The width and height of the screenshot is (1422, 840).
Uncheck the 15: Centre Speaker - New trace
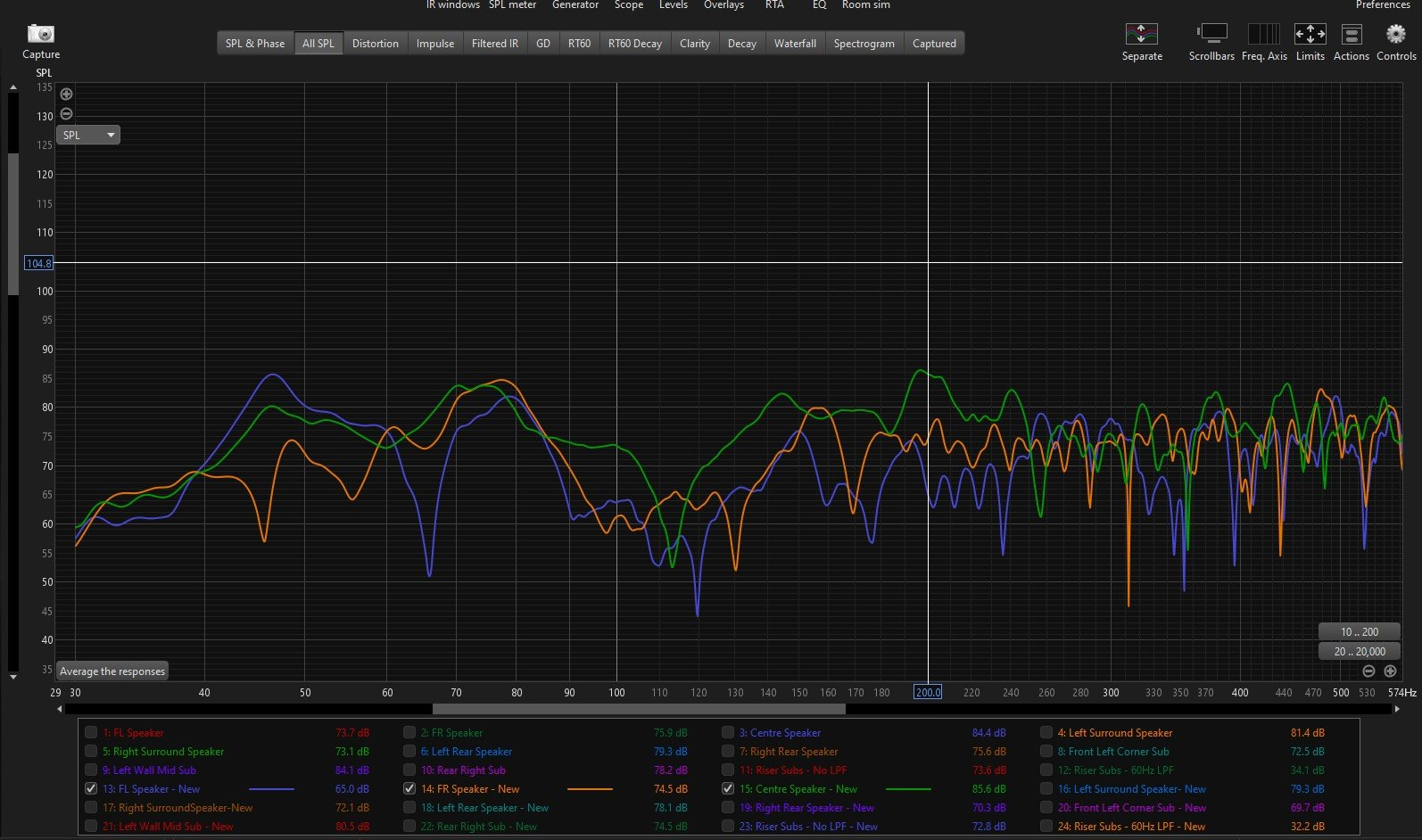pyautogui.click(x=728, y=789)
